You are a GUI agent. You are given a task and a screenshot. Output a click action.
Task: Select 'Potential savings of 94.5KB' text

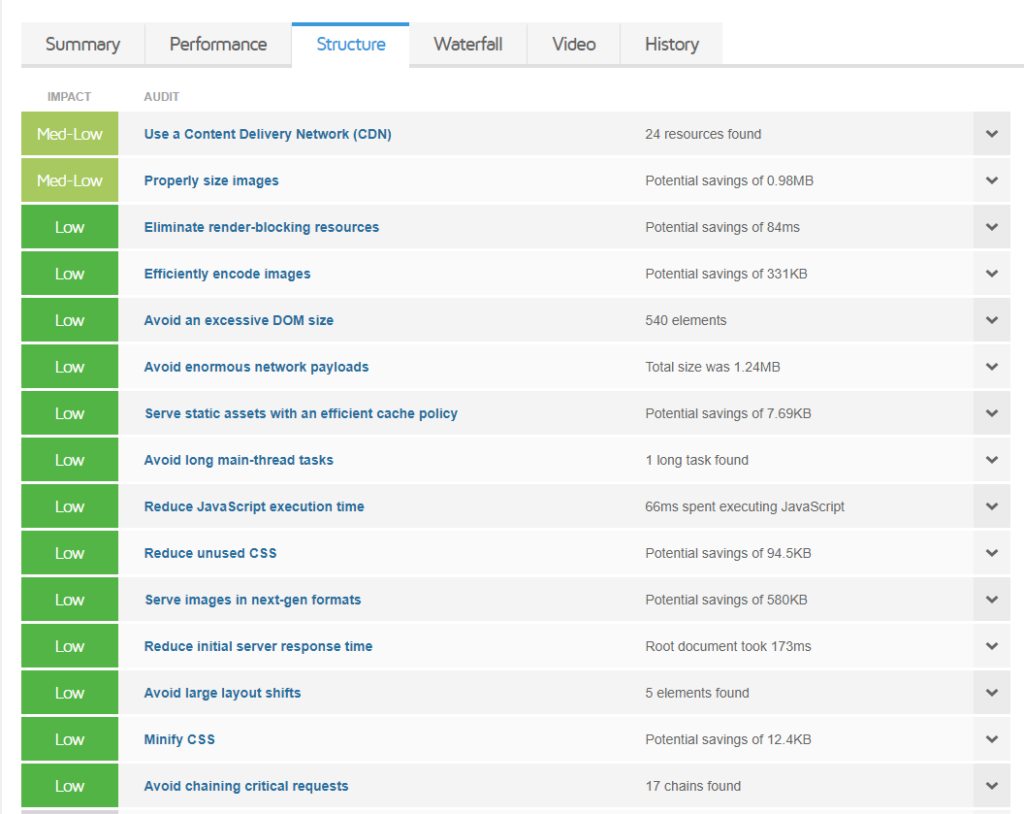point(728,553)
